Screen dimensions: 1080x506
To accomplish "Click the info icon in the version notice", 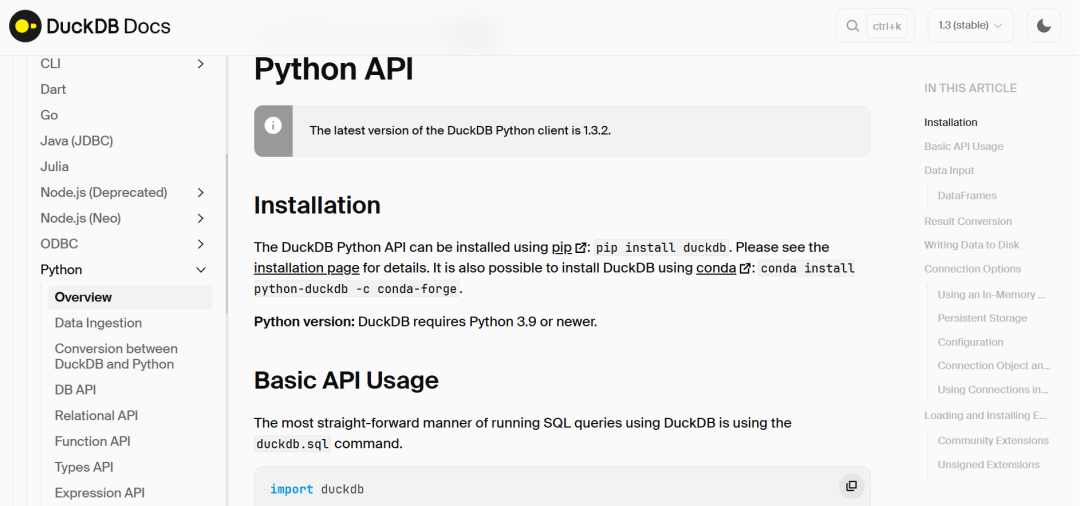I will click(x=273, y=126).
